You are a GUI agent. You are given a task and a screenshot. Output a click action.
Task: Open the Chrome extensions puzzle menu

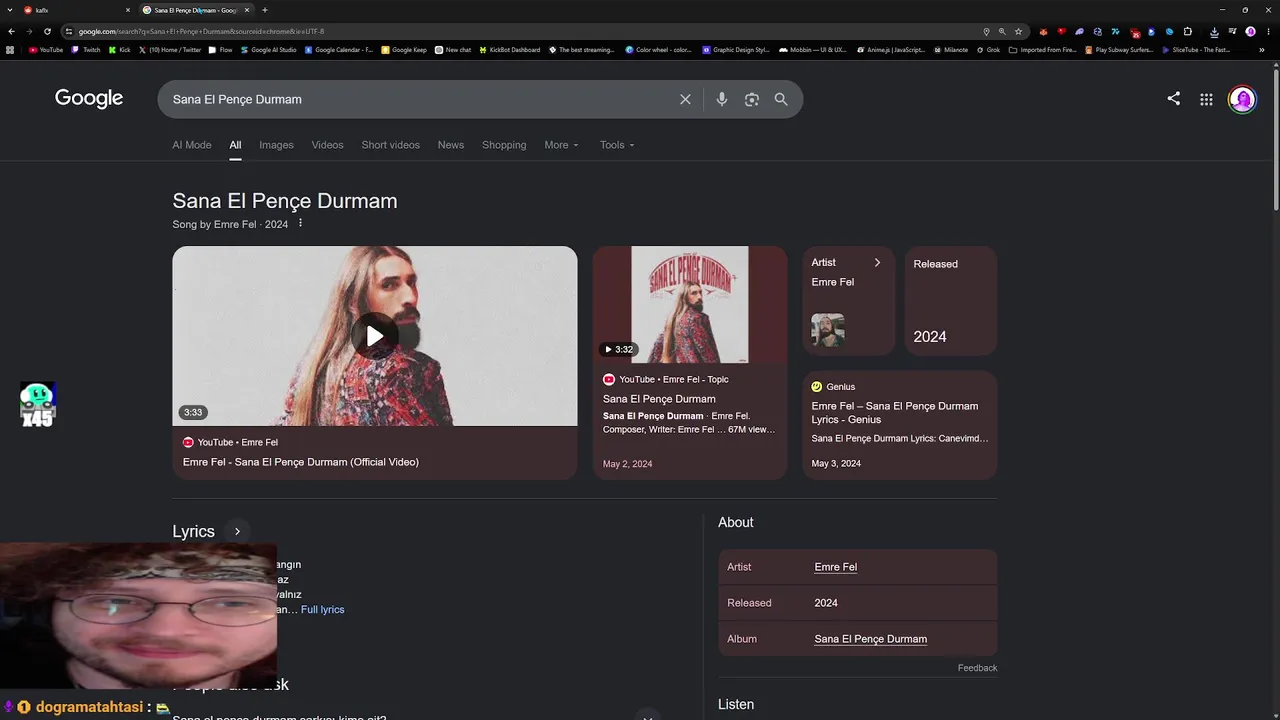click(x=1188, y=31)
